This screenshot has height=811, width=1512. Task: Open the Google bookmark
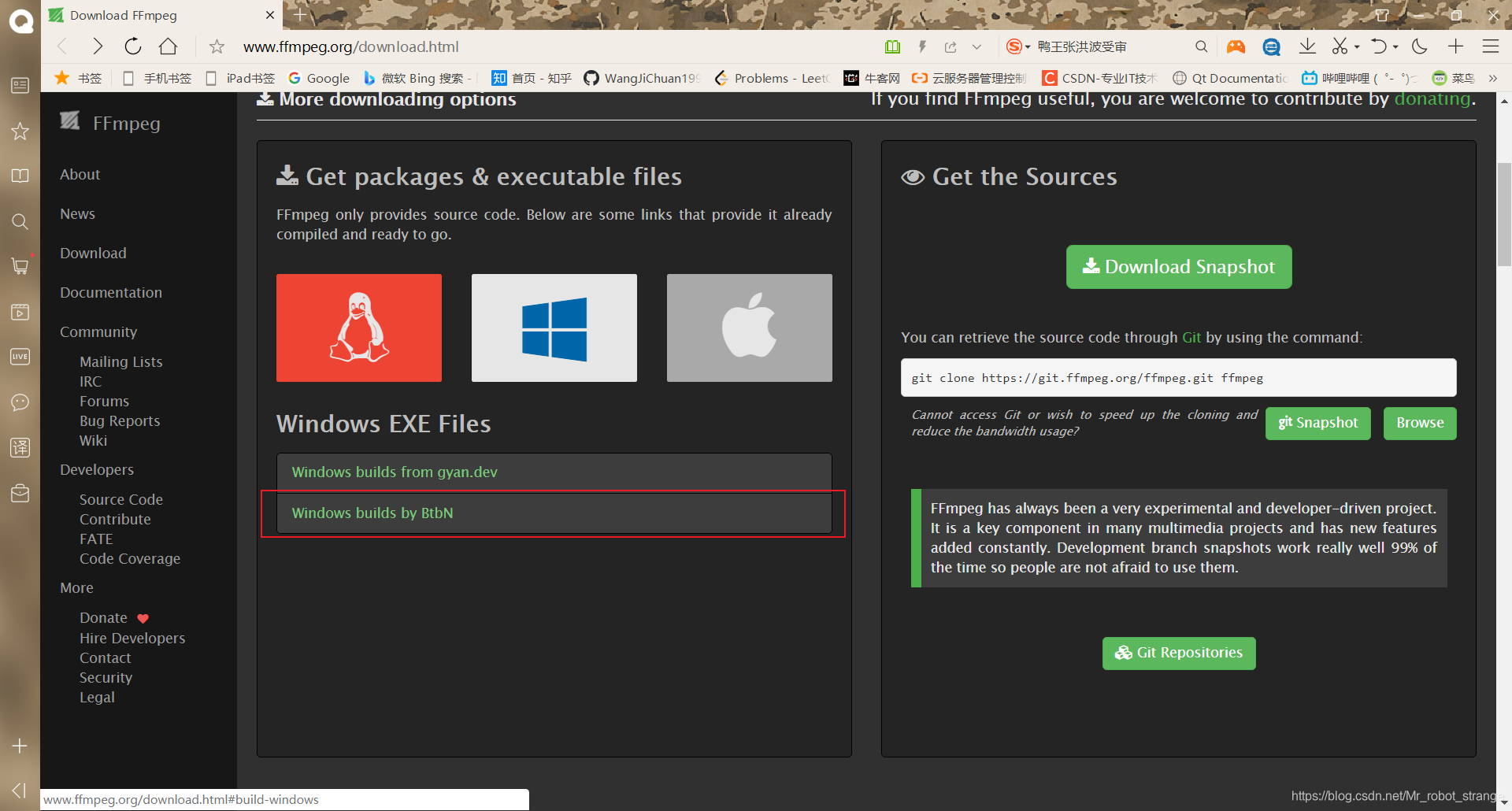319,78
